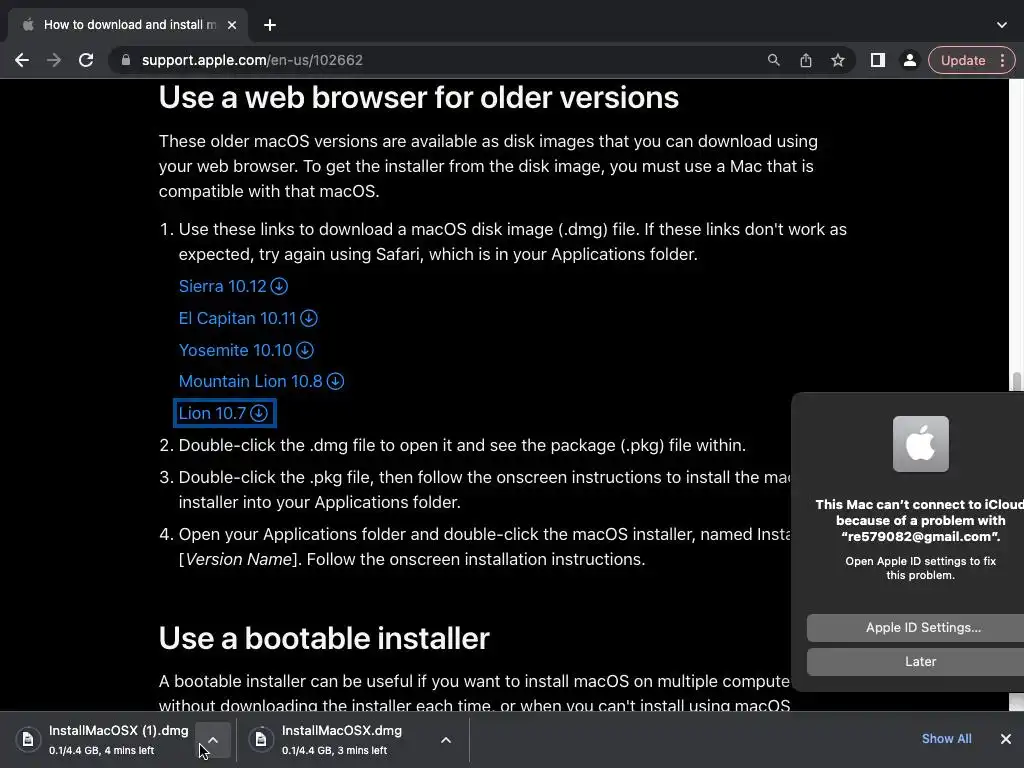
Task: Download Sierra 10.12 disk image
Action: click(x=233, y=286)
